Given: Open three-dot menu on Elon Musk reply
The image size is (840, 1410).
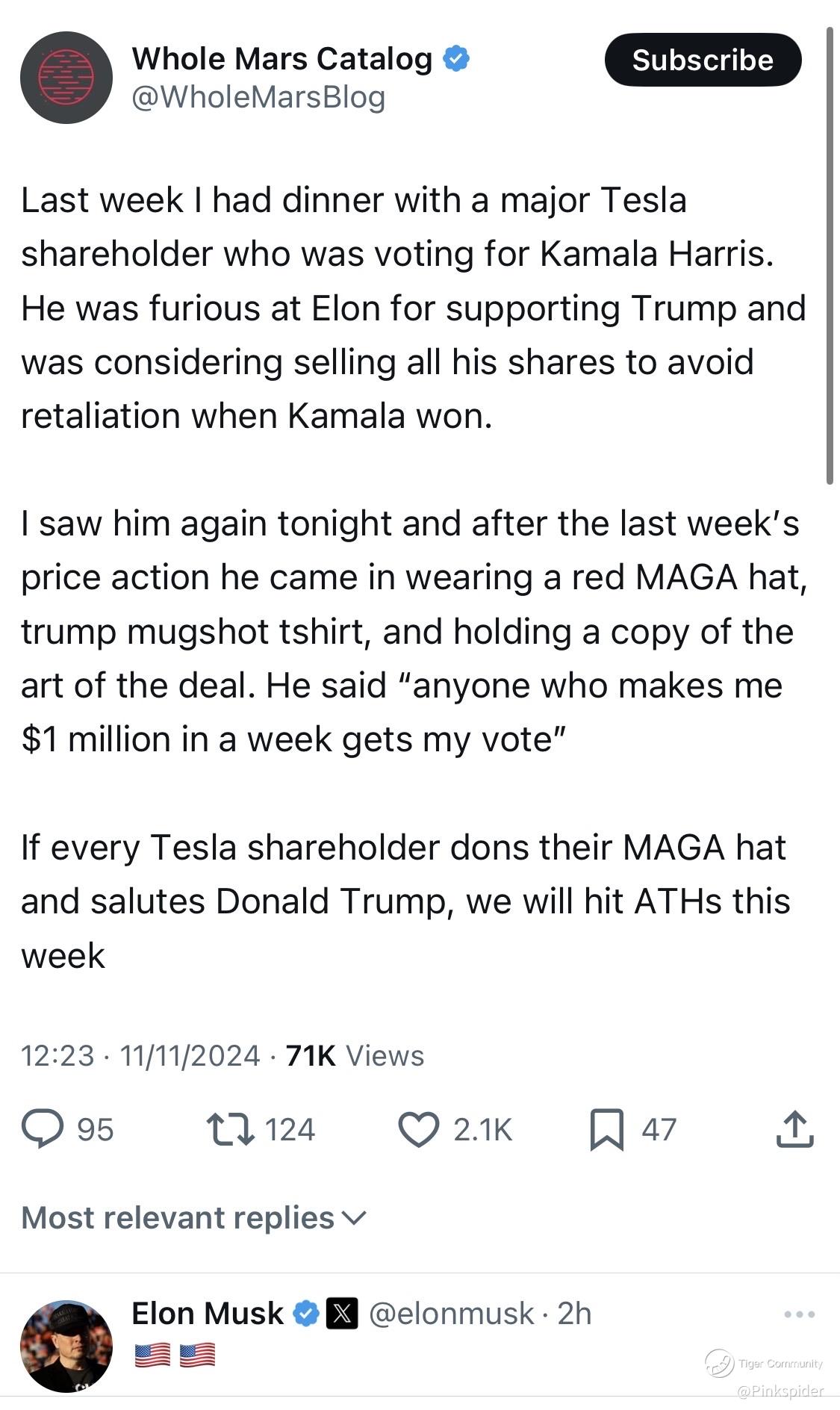Looking at the screenshot, I should (x=800, y=1314).
